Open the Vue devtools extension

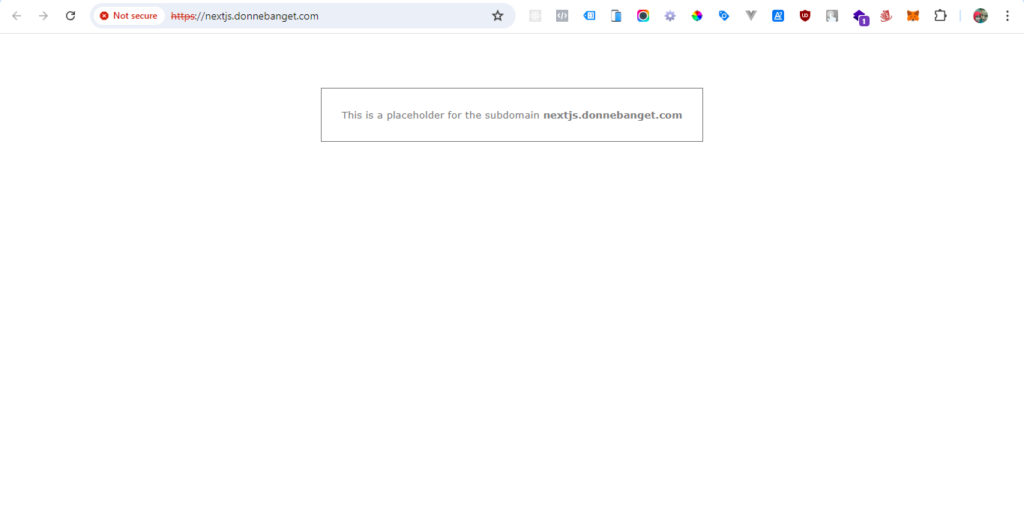(751, 16)
